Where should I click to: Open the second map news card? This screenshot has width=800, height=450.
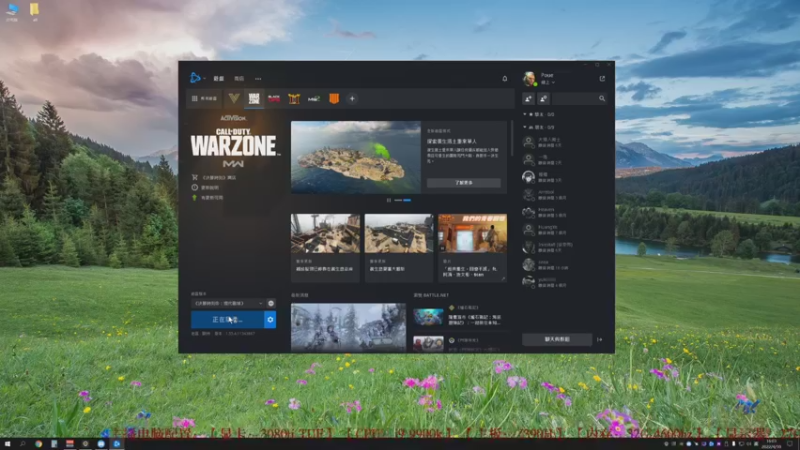pos(399,248)
